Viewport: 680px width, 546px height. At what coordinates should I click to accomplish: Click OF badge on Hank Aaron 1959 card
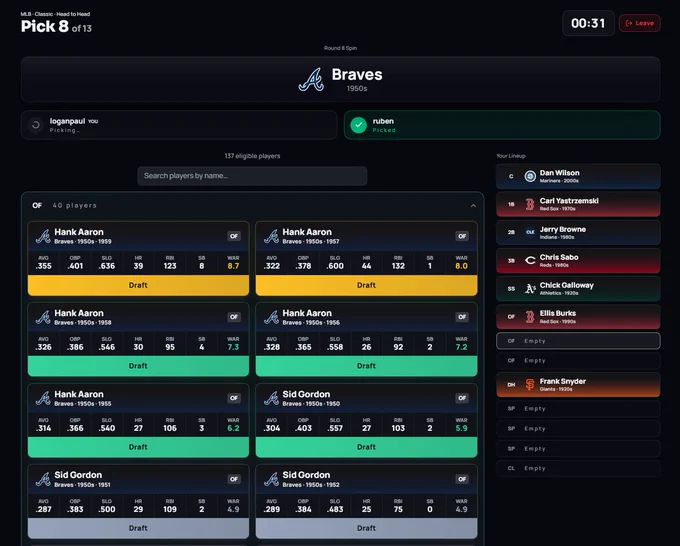[234, 236]
